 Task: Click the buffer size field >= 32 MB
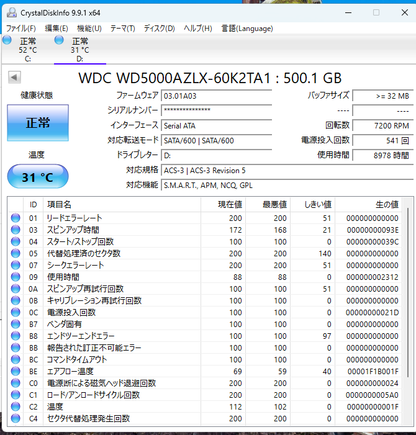[383, 96]
